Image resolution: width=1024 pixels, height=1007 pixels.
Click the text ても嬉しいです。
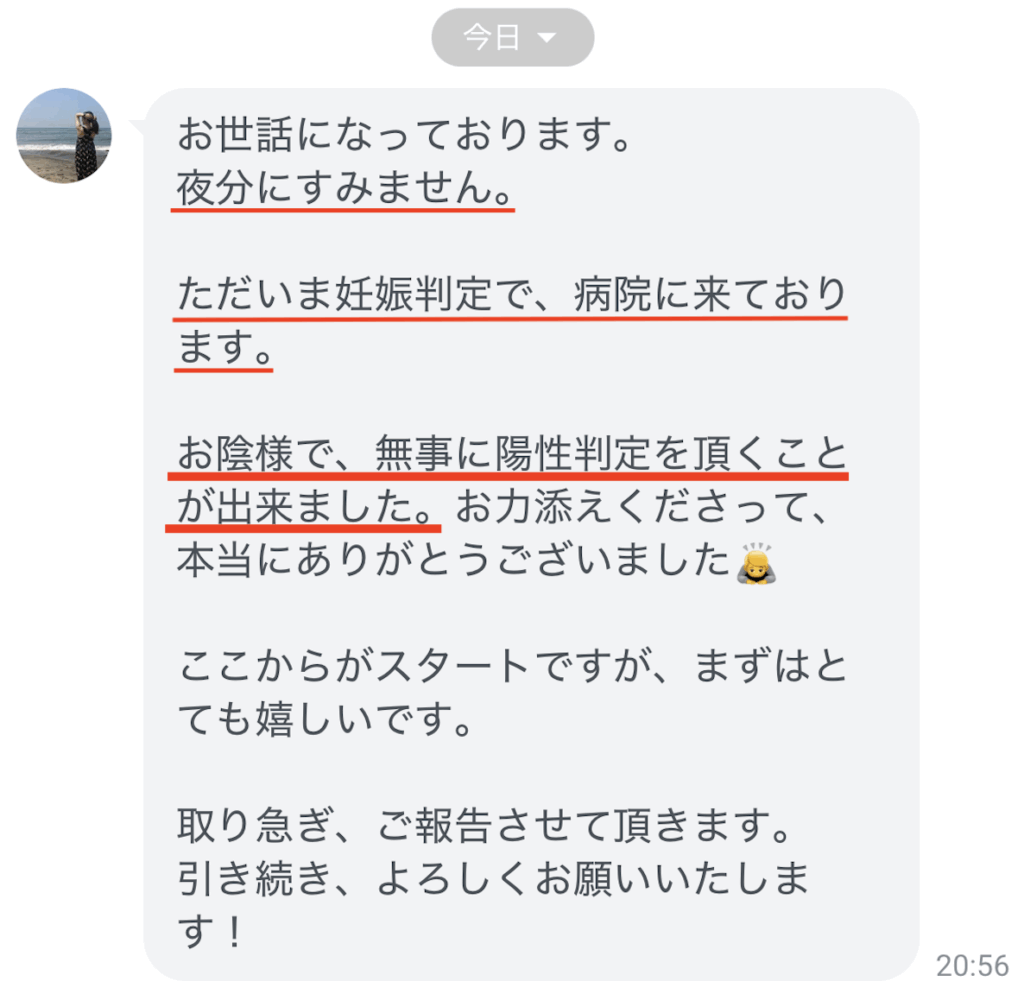325,719
